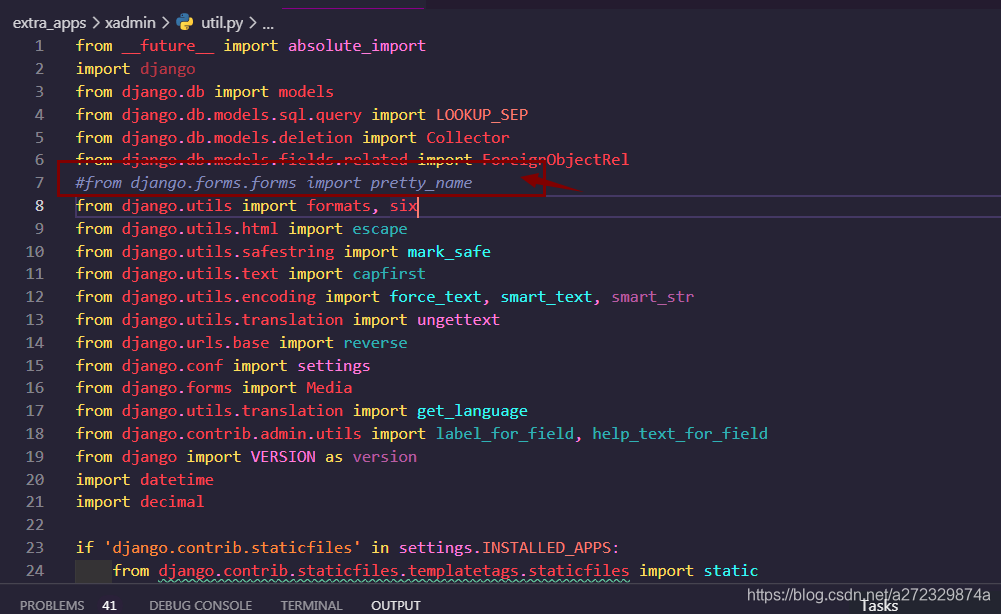
Task: Open the DEBUG CONSOLE tab
Action: pos(200,604)
